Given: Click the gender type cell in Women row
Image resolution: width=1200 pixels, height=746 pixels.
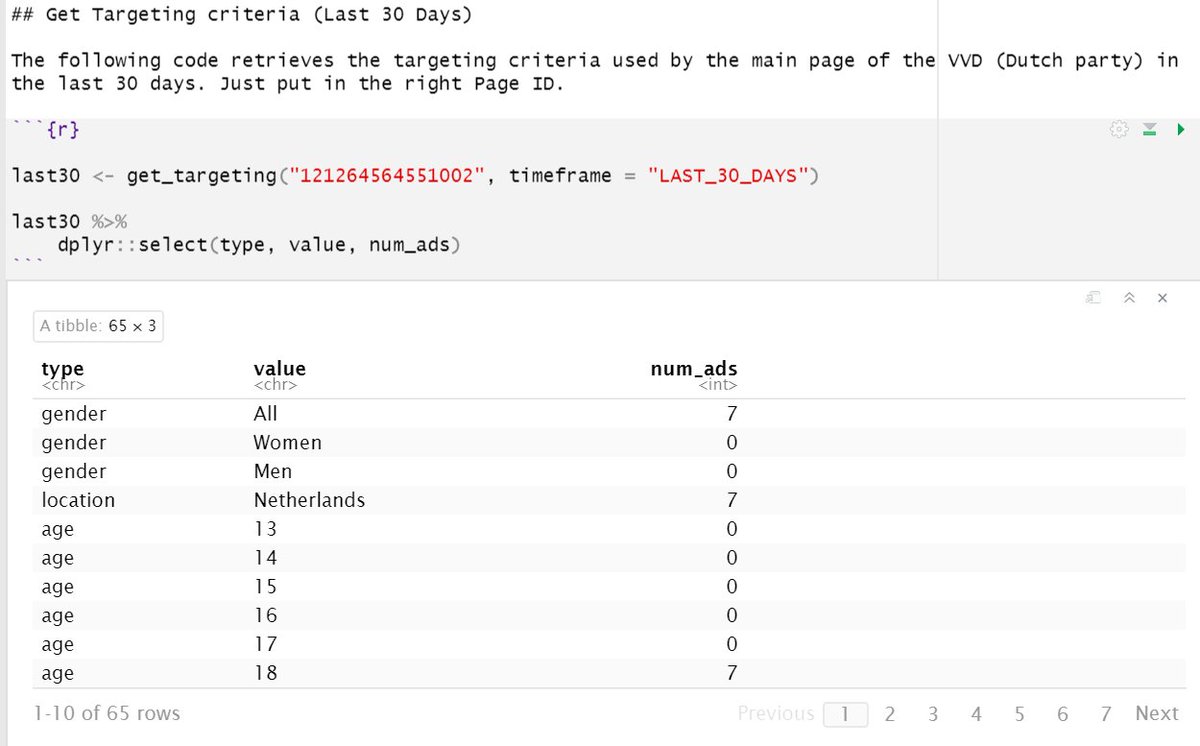Looking at the screenshot, I should tap(74, 442).
